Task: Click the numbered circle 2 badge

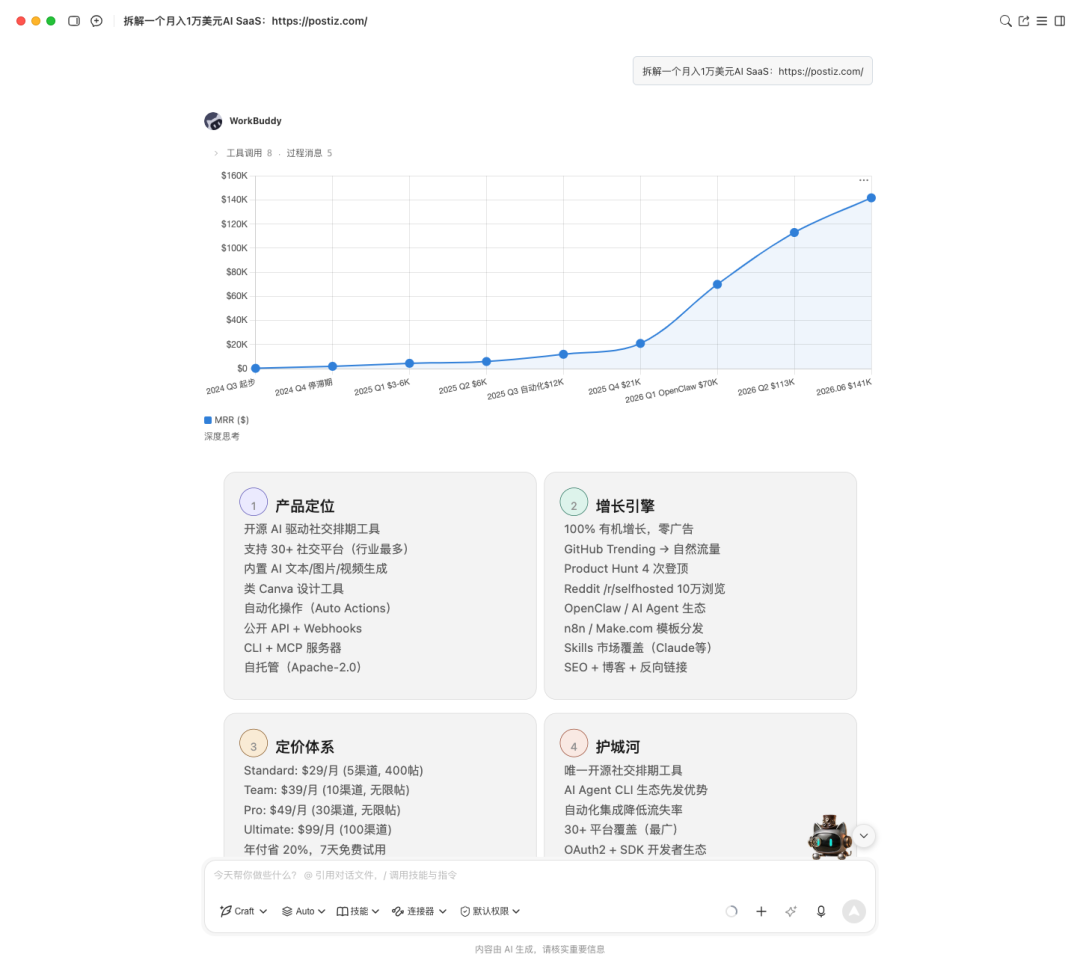Action: coord(574,502)
